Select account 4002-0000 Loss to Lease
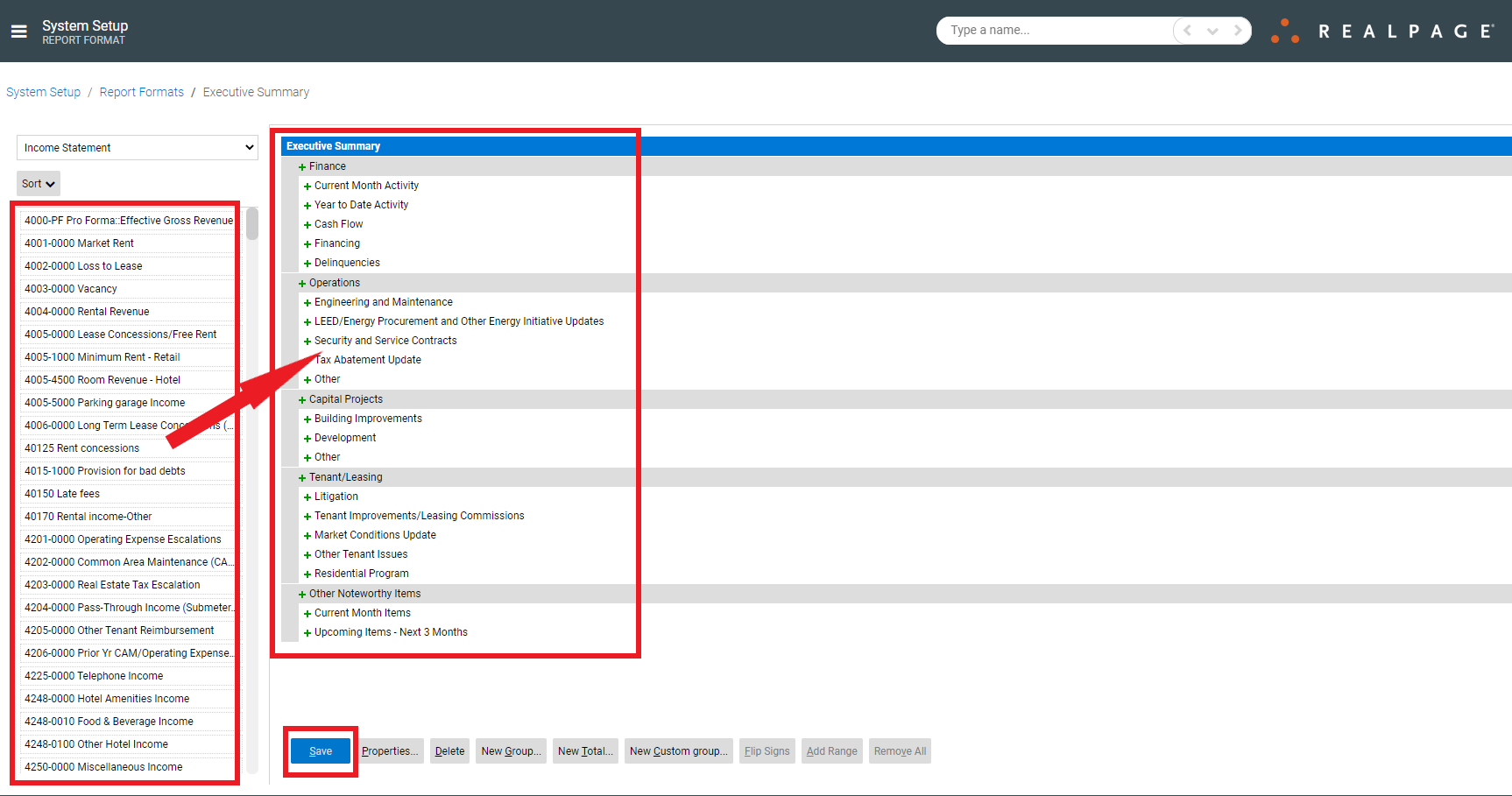 pos(128,266)
